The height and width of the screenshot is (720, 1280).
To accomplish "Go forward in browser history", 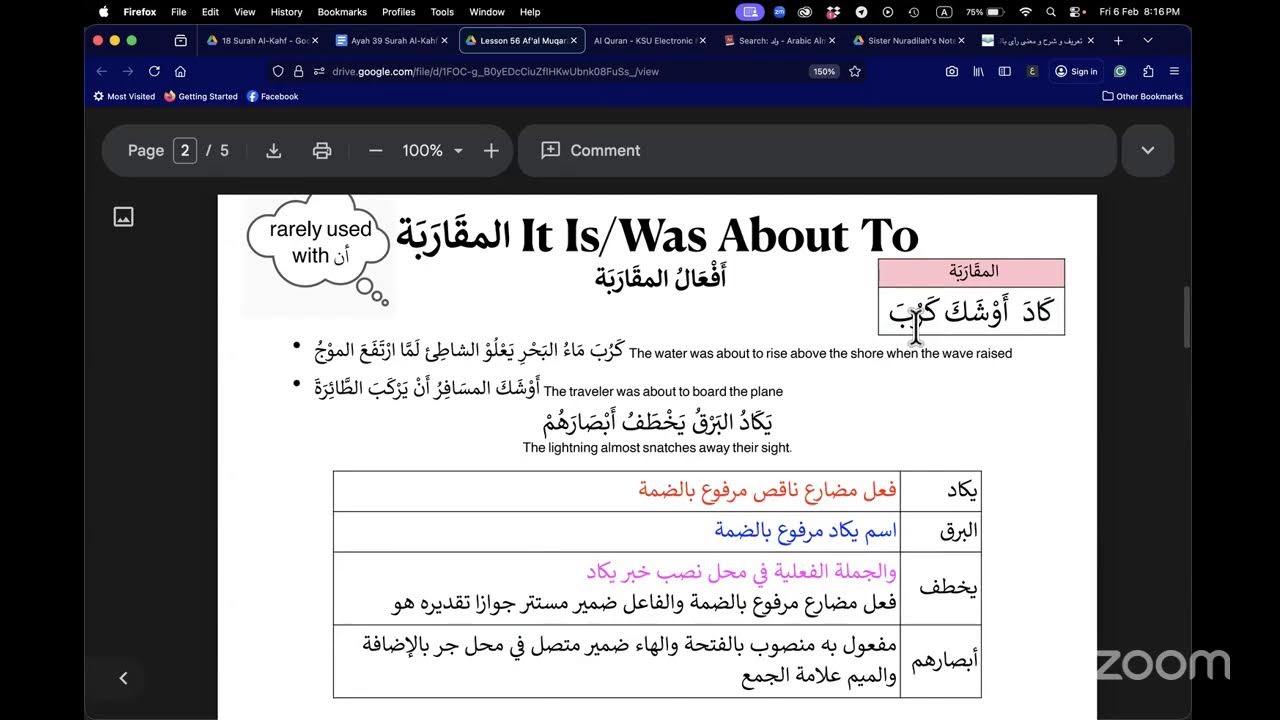I will tap(128, 71).
